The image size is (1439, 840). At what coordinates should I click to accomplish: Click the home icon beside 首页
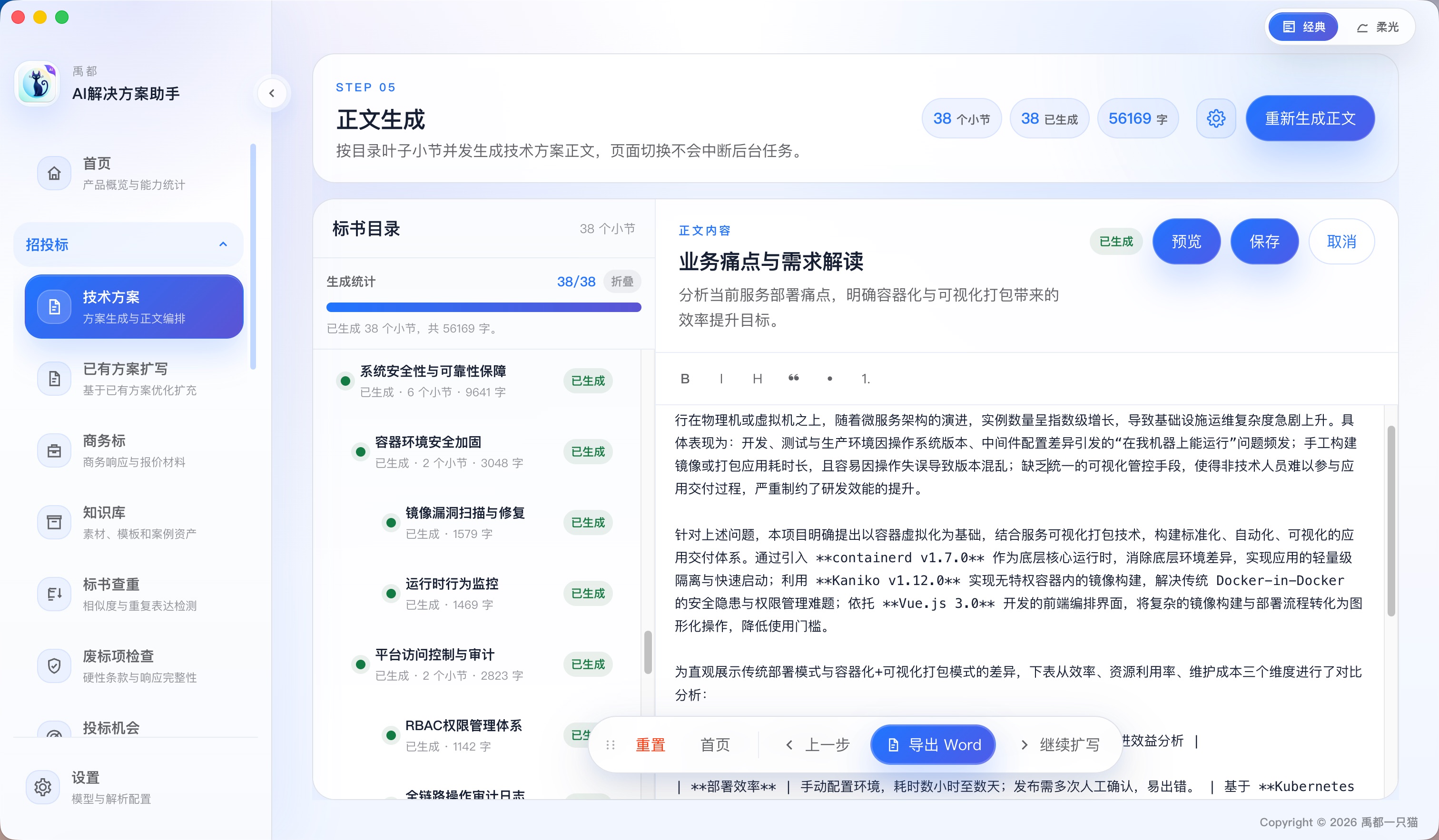coord(54,173)
